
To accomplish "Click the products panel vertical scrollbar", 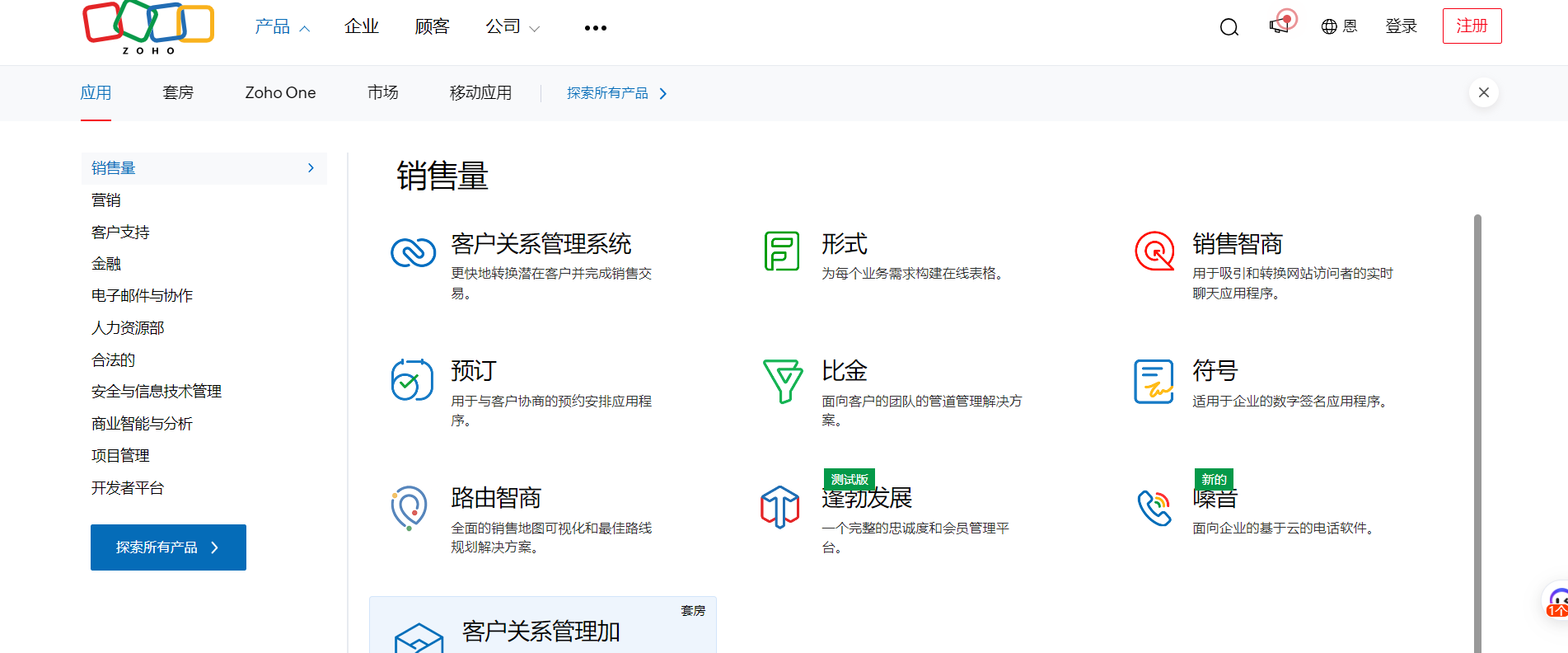I will click(1477, 433).
